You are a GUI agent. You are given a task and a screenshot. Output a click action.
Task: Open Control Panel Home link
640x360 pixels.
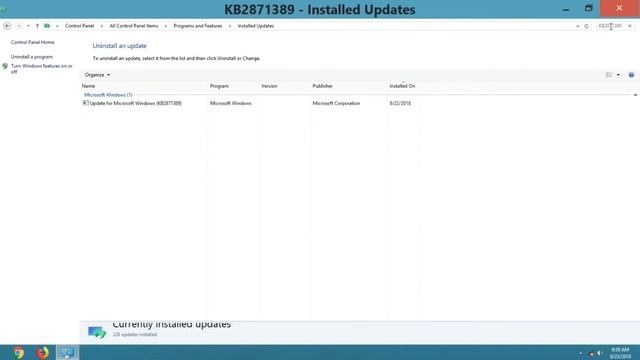click(33, 42)
